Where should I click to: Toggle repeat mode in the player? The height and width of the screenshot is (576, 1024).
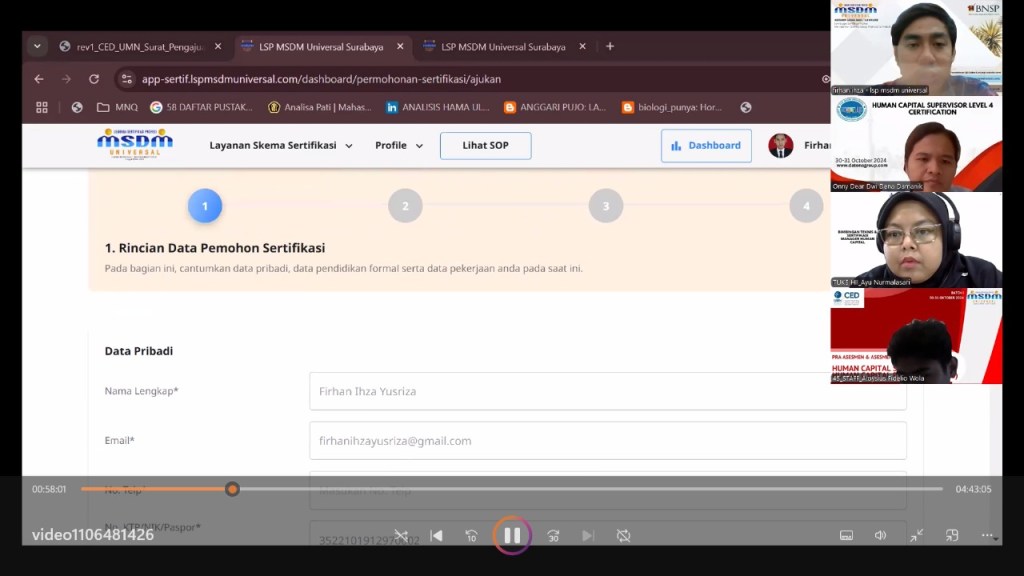[623, 536]
